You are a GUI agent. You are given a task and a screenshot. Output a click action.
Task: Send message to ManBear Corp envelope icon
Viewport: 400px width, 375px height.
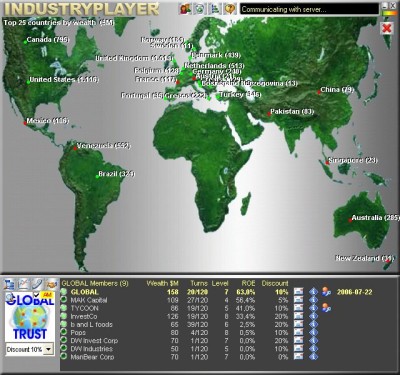(299, 356)
